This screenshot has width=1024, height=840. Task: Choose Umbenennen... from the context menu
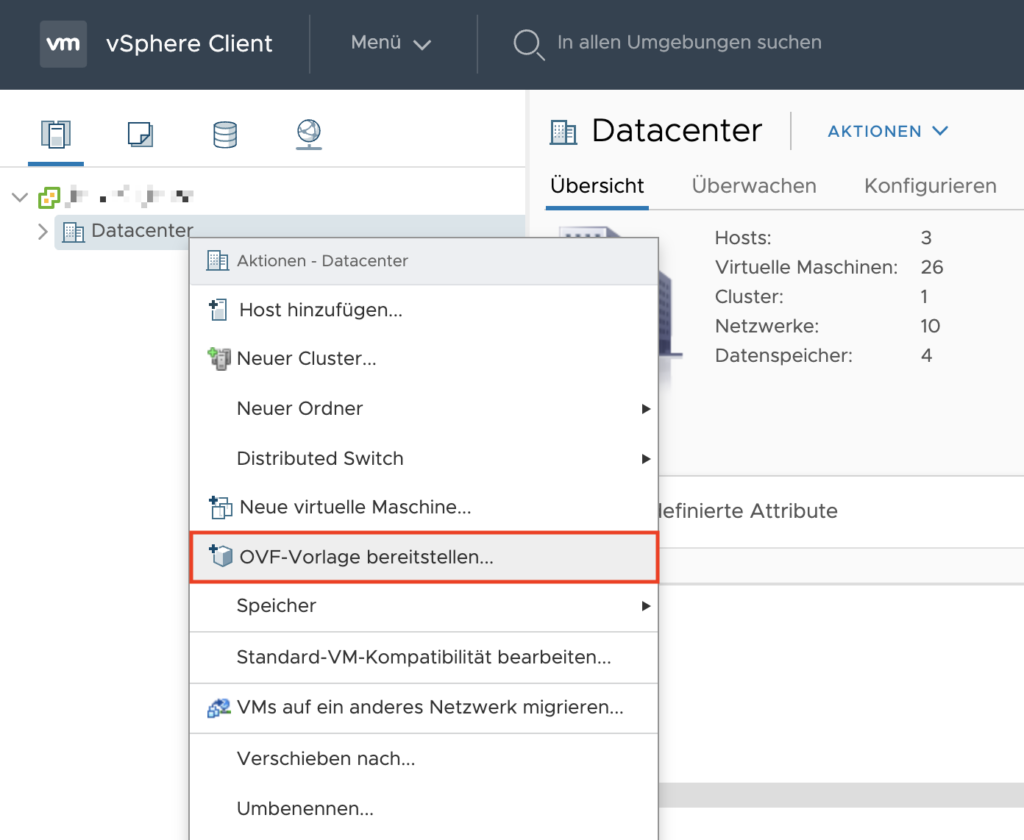coord(424,809)
